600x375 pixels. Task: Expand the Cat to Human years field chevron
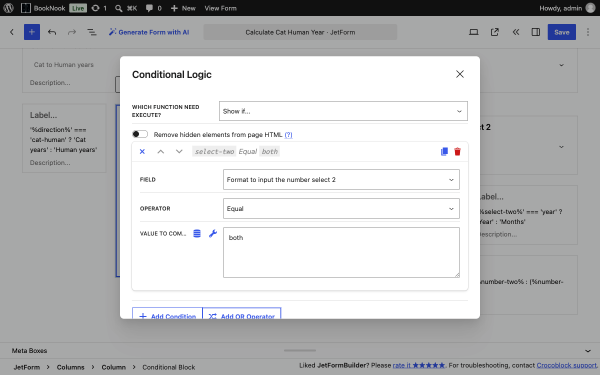[561, 65]
